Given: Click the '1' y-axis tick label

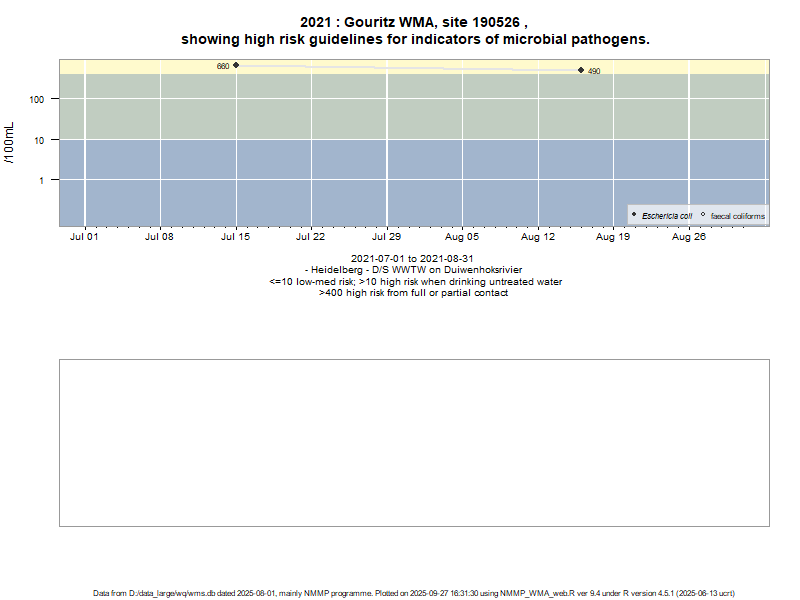Looking at the screenshot, I should [43, 180].
